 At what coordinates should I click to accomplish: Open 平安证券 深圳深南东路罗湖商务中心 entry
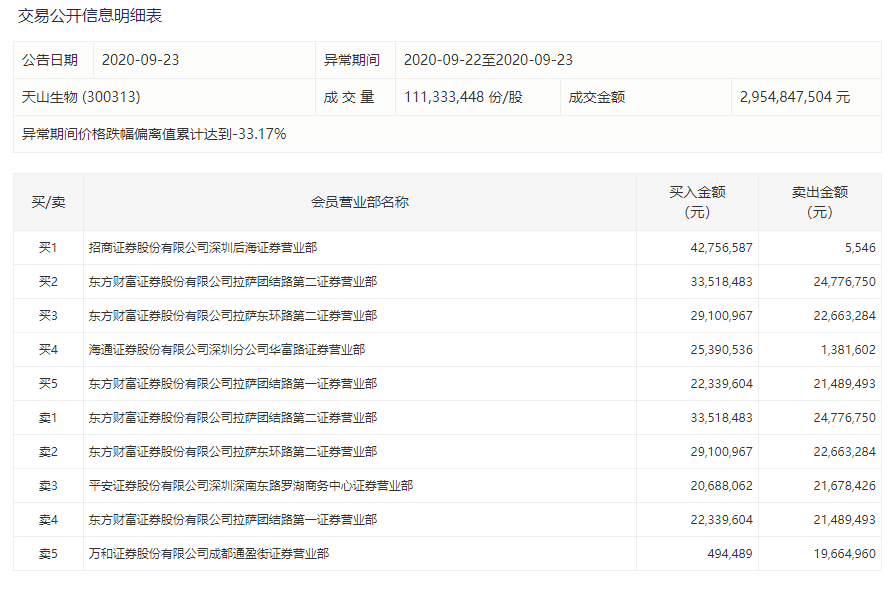250,485
